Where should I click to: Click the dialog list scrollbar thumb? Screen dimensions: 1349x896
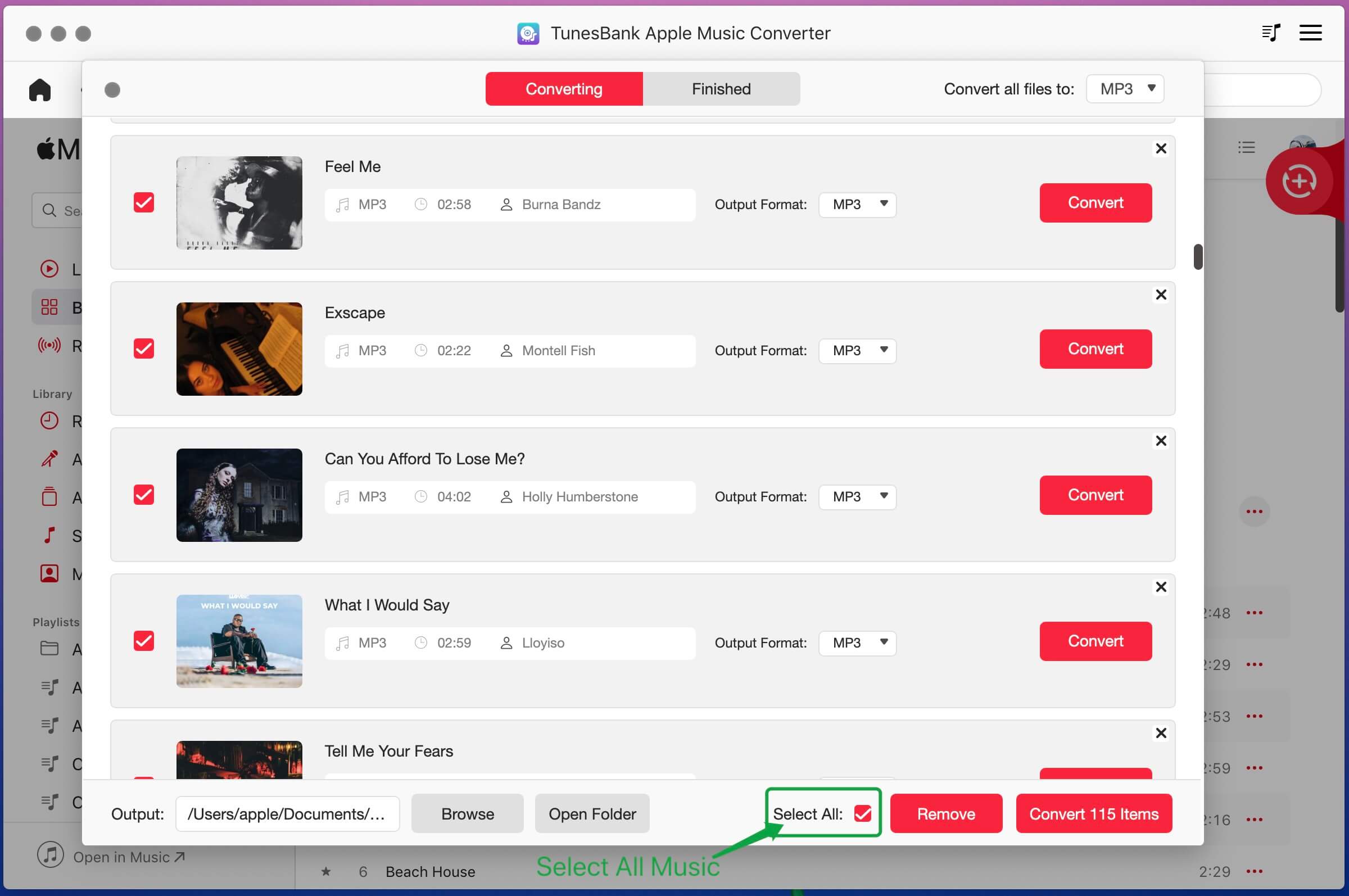(x=1198, y=256)
